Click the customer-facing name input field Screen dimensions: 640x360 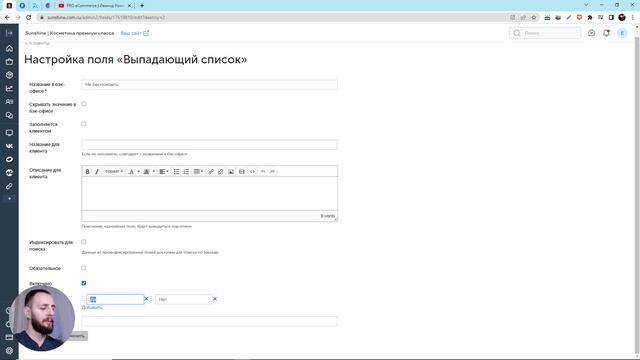click(x=209, y=144)
